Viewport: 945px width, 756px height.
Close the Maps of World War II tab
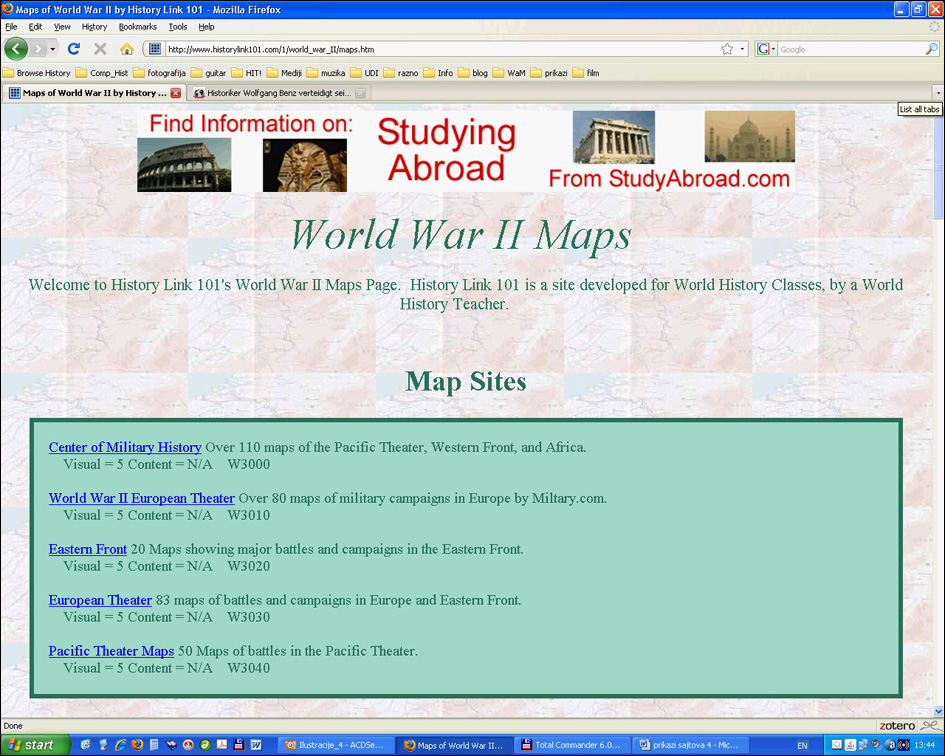point(176,93)
